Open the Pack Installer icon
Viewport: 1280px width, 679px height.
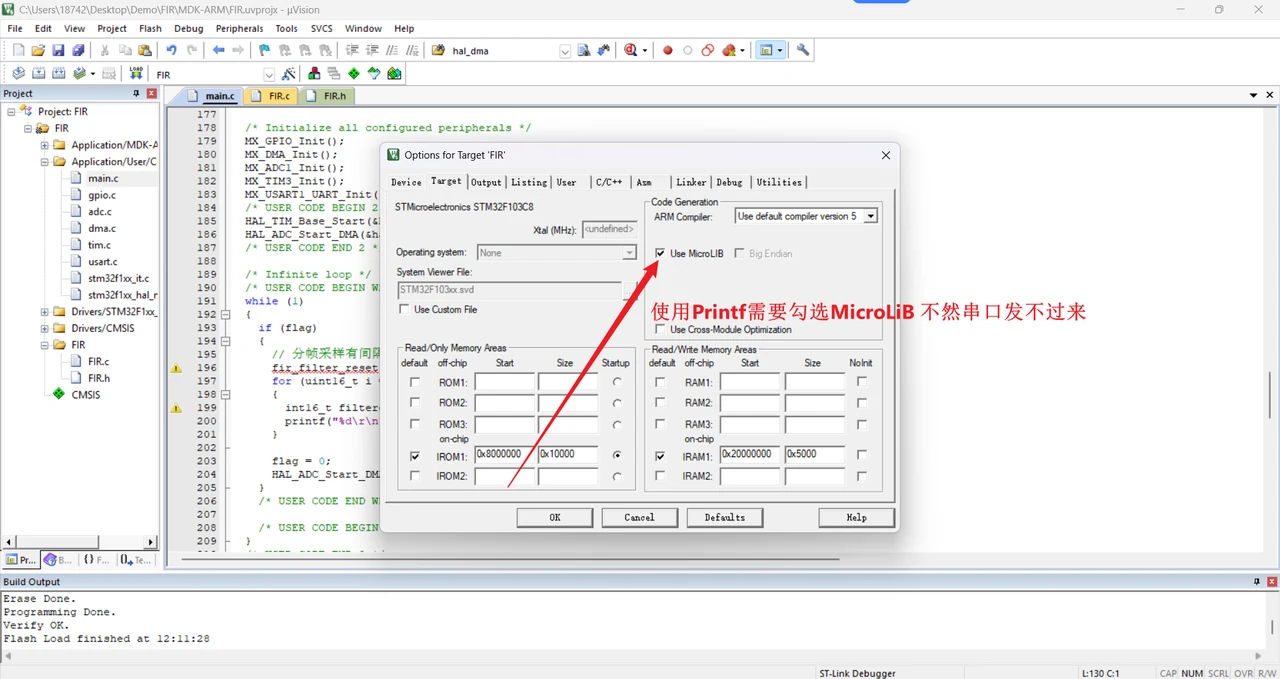click(x=394, y=73)
